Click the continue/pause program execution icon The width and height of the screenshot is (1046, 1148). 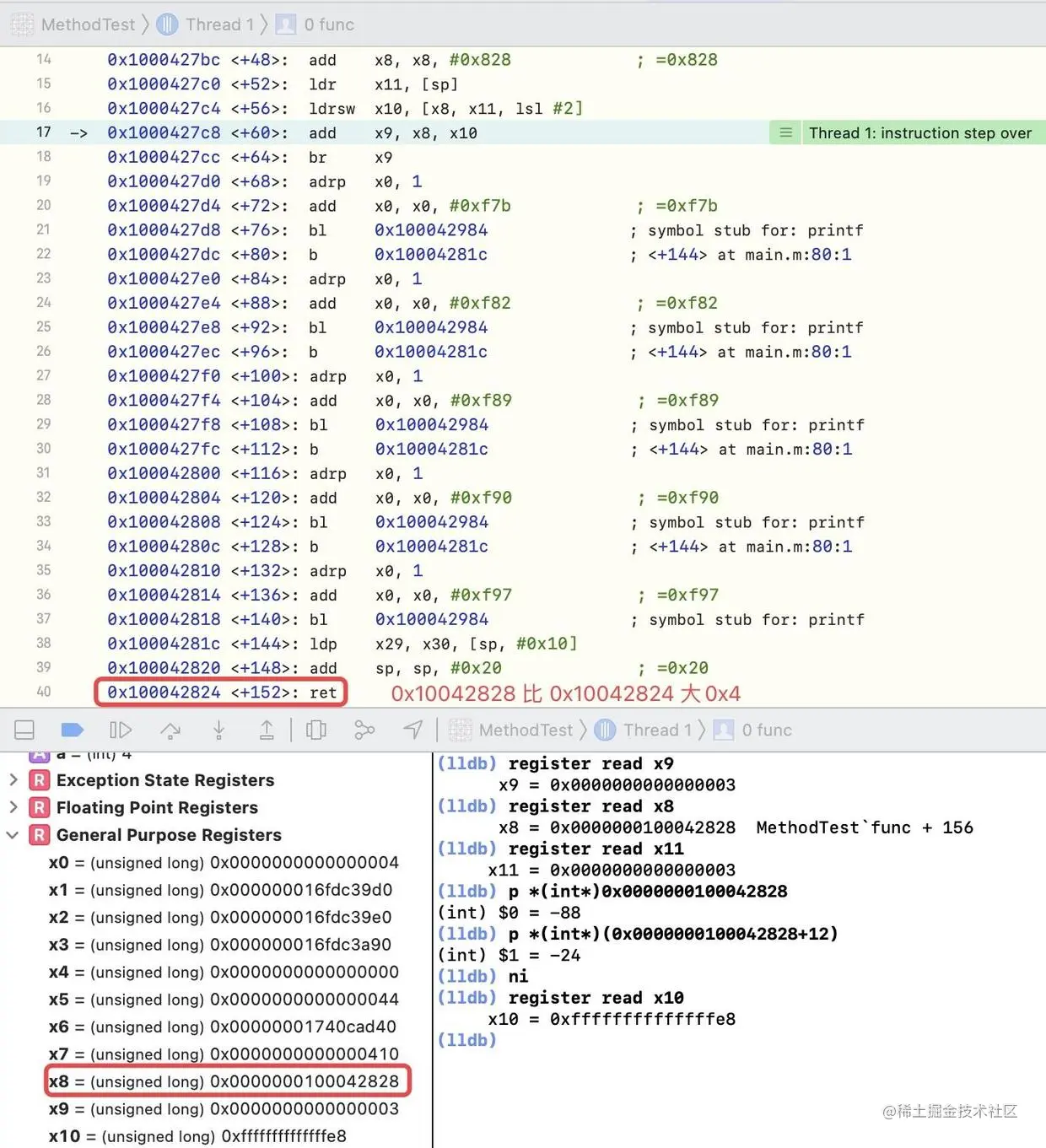click(121, 730)
